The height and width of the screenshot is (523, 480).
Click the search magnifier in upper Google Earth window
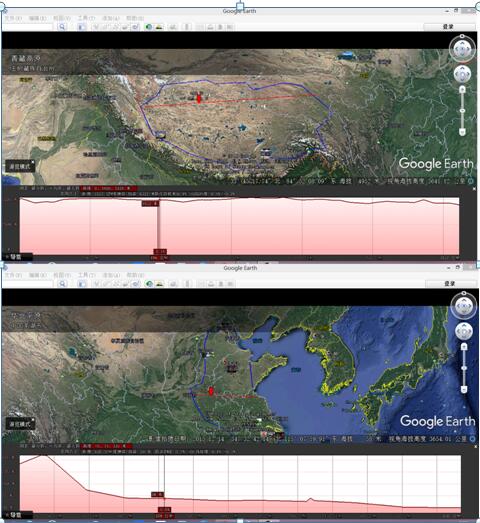click(x=62, y=27)
